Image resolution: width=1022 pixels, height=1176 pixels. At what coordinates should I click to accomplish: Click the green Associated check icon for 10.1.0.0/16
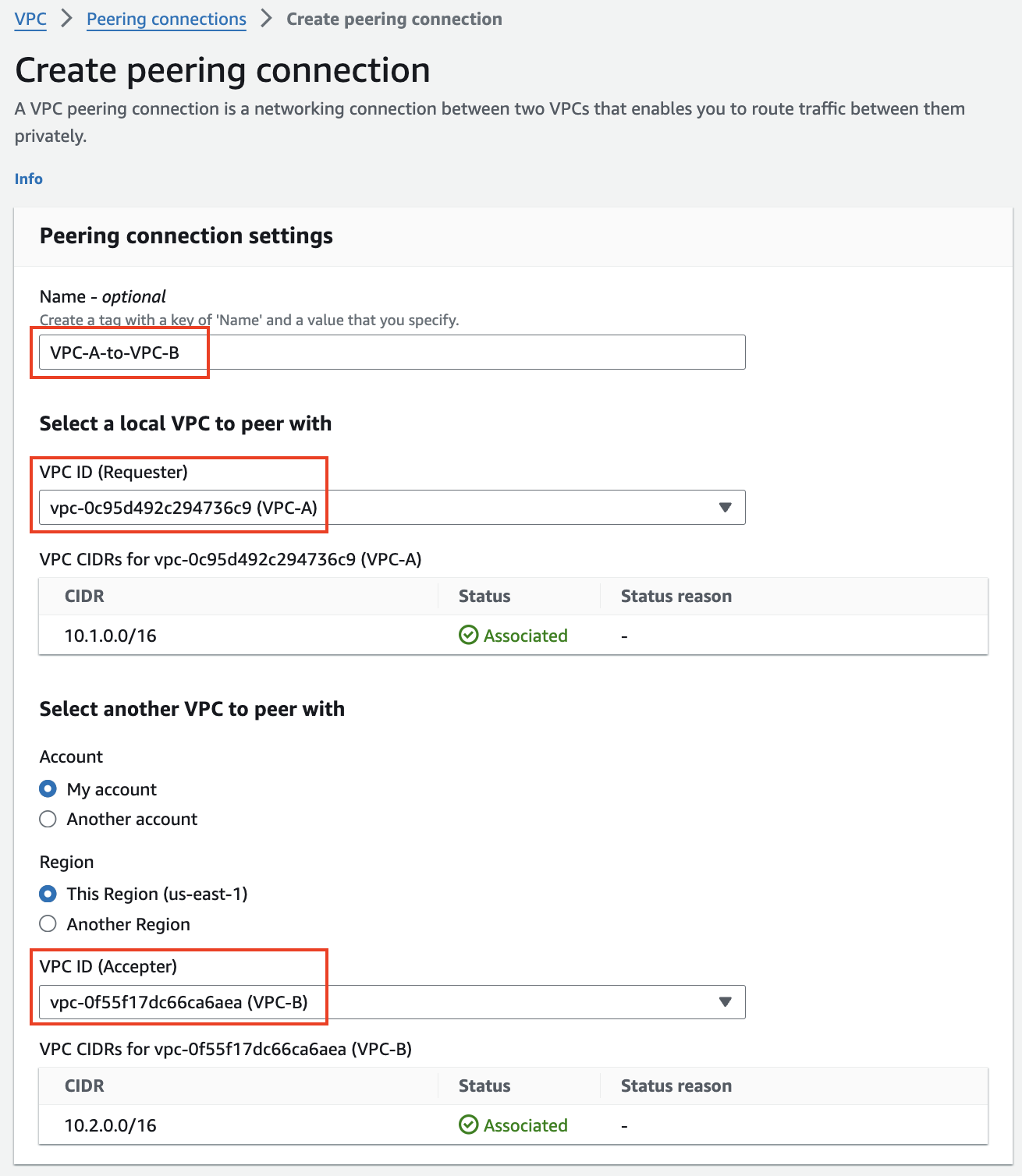point(468,636)
